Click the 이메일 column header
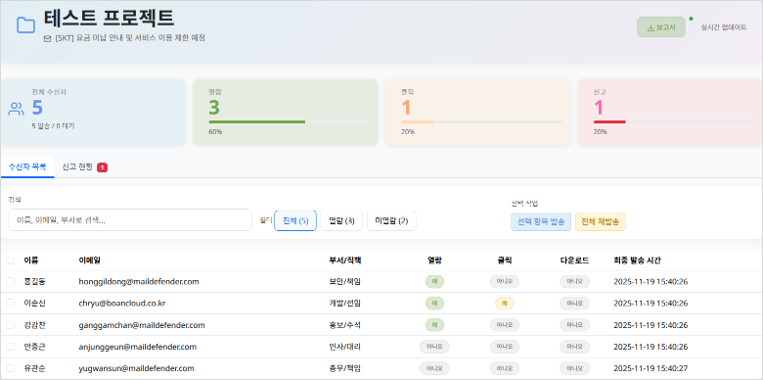 click(x=90, y=260)
